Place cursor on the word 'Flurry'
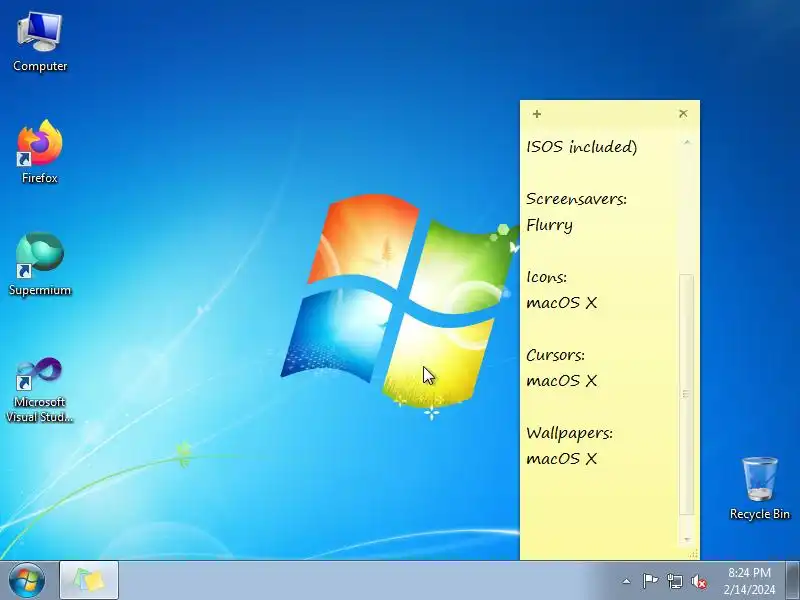The width and height of the screenshot is (800, 600). pyautogui.click(x=549, y=226)
